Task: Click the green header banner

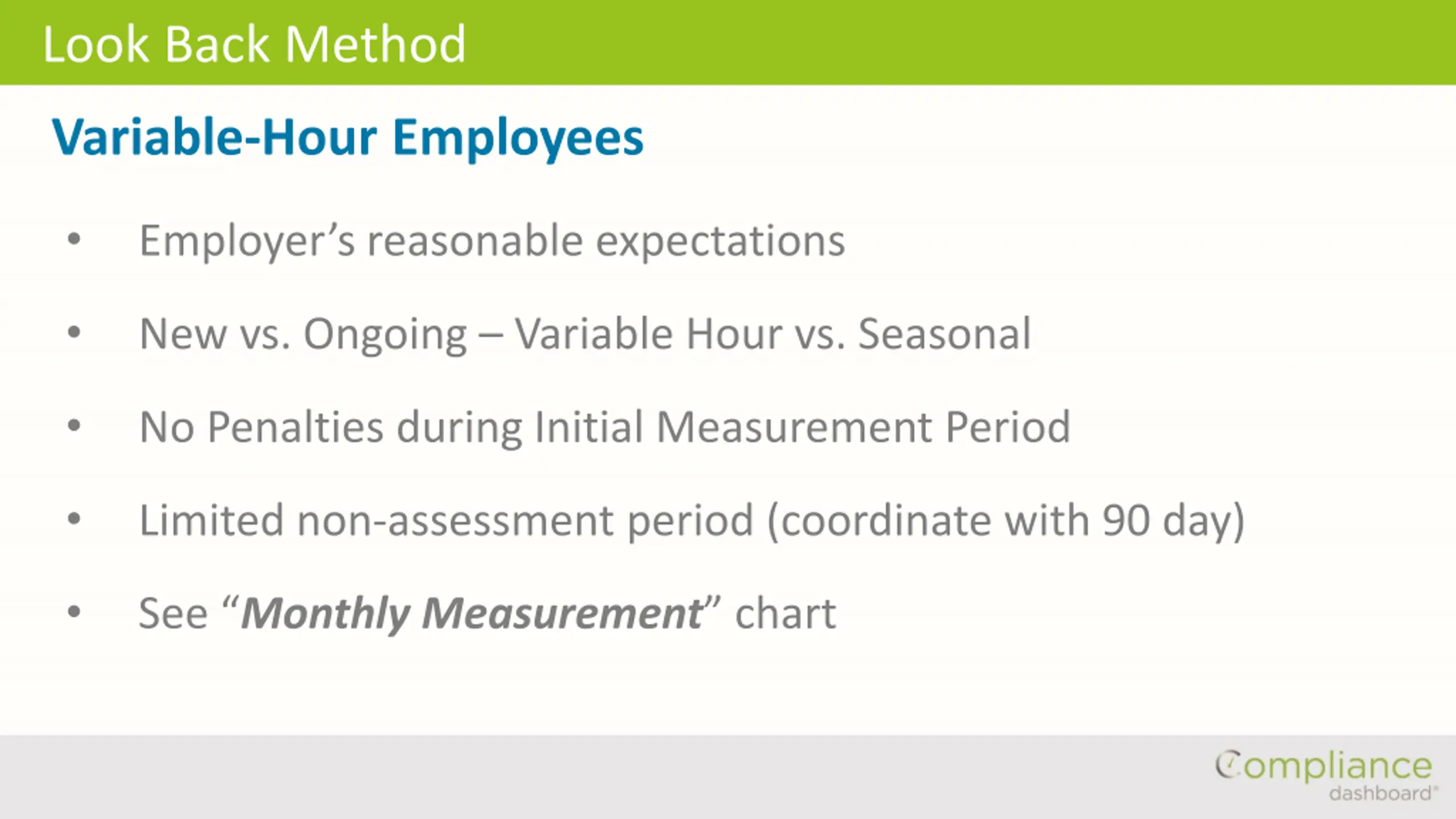Action: [728, 43]
